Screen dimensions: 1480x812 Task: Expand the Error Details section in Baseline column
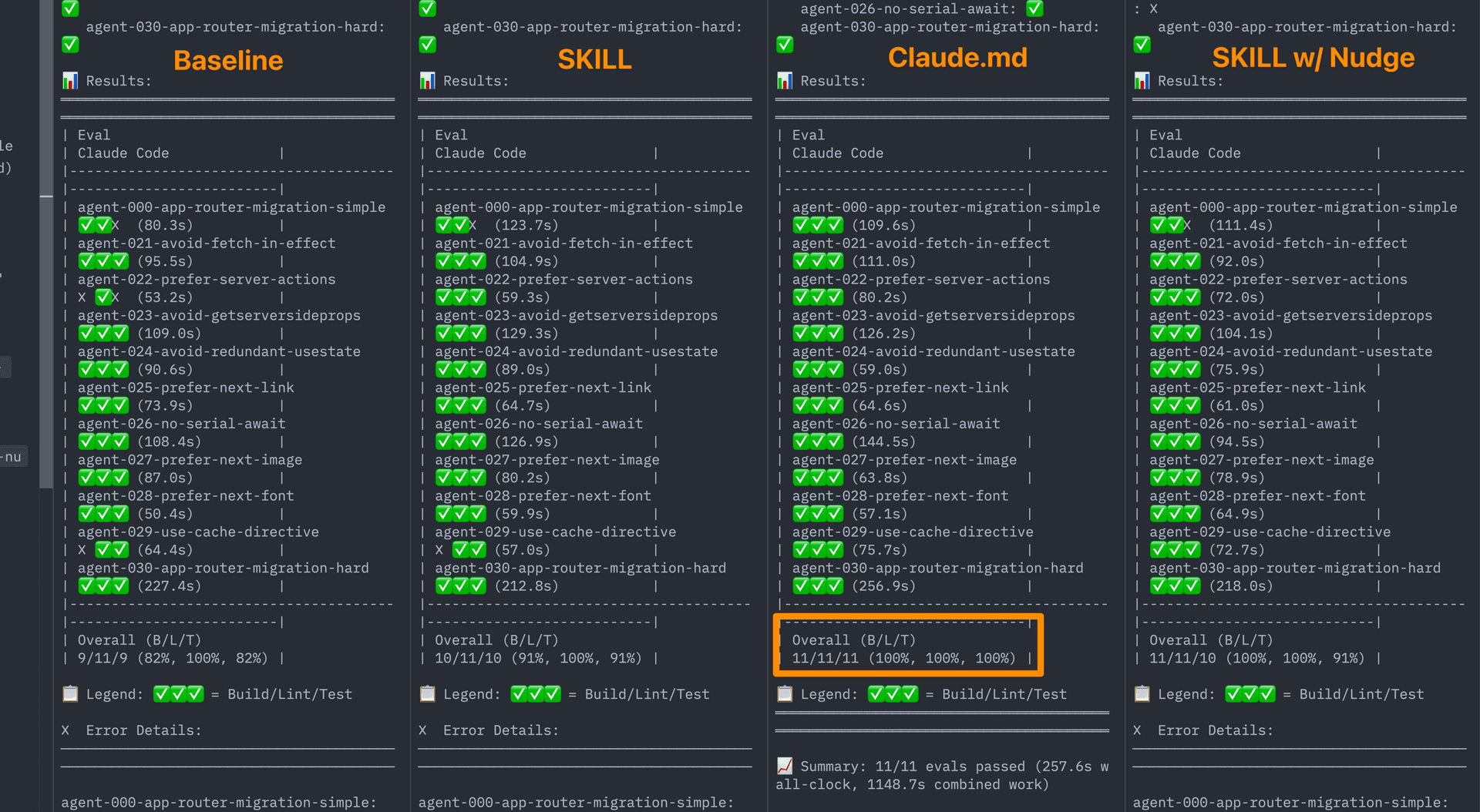click(143, 730)
